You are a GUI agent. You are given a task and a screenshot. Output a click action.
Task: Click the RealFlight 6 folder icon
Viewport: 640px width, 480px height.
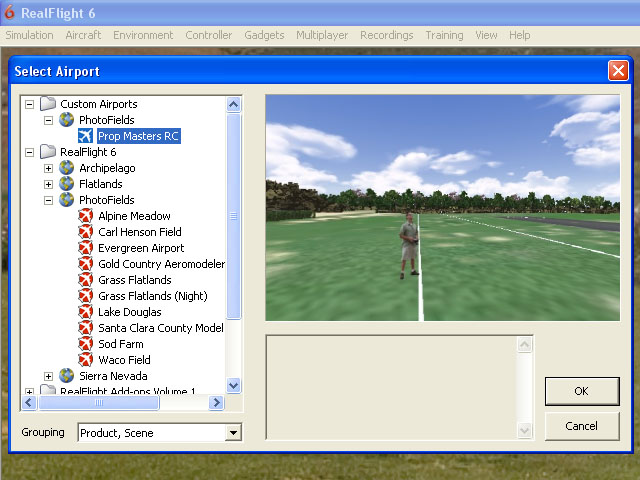(x=48, y=152)
